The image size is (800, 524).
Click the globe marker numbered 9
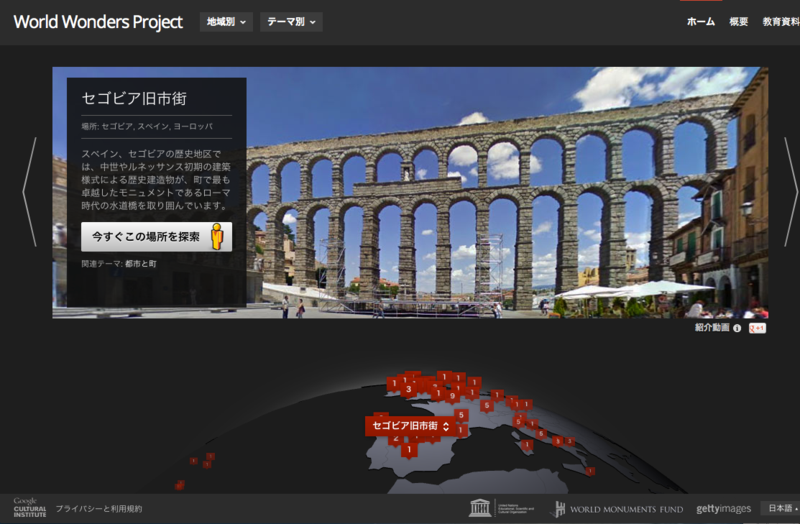[x=452, y=396]
